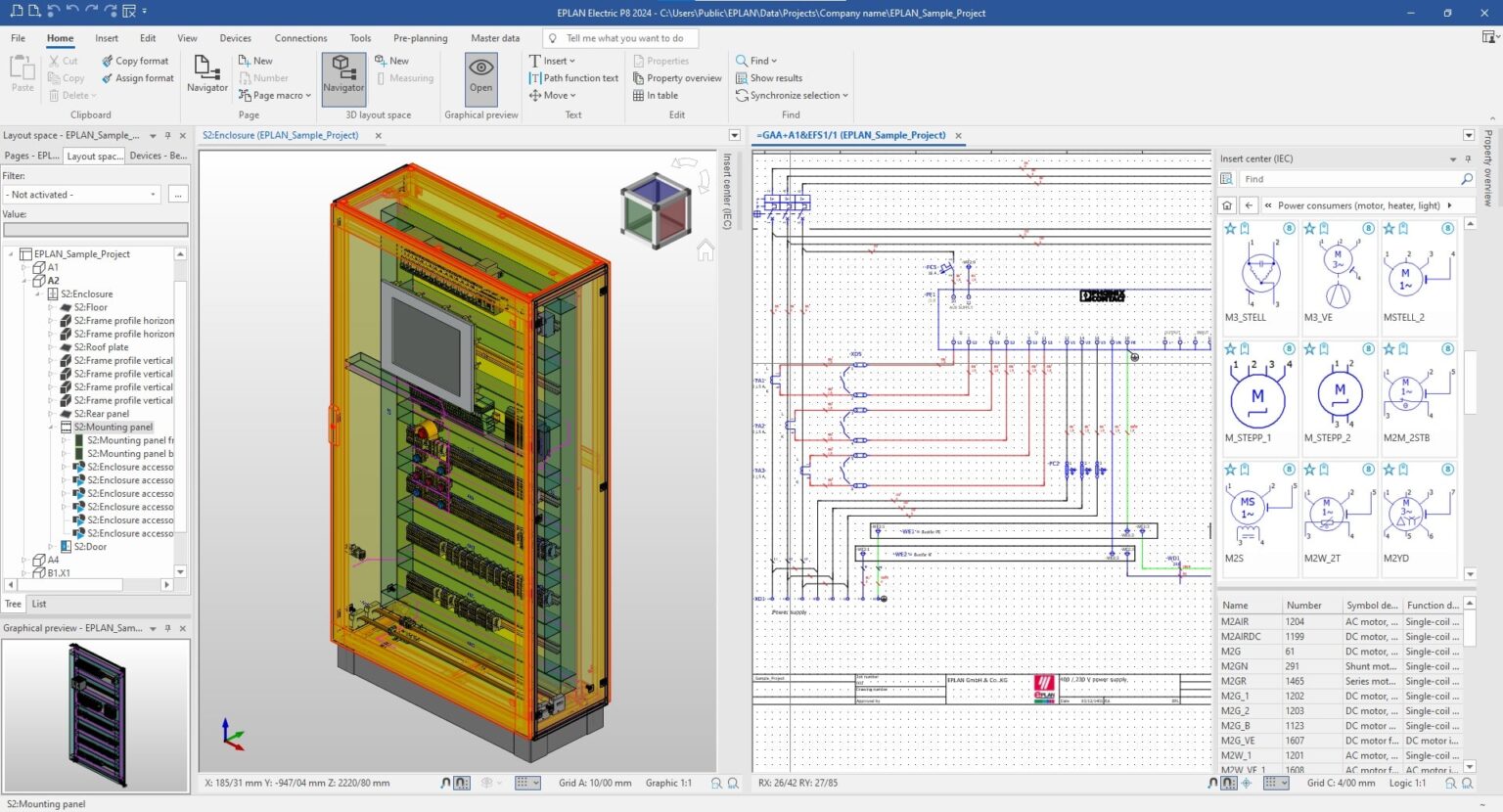Expand the A4 tree node
This screenshot has width=1503, height=812.
[24, 561]
